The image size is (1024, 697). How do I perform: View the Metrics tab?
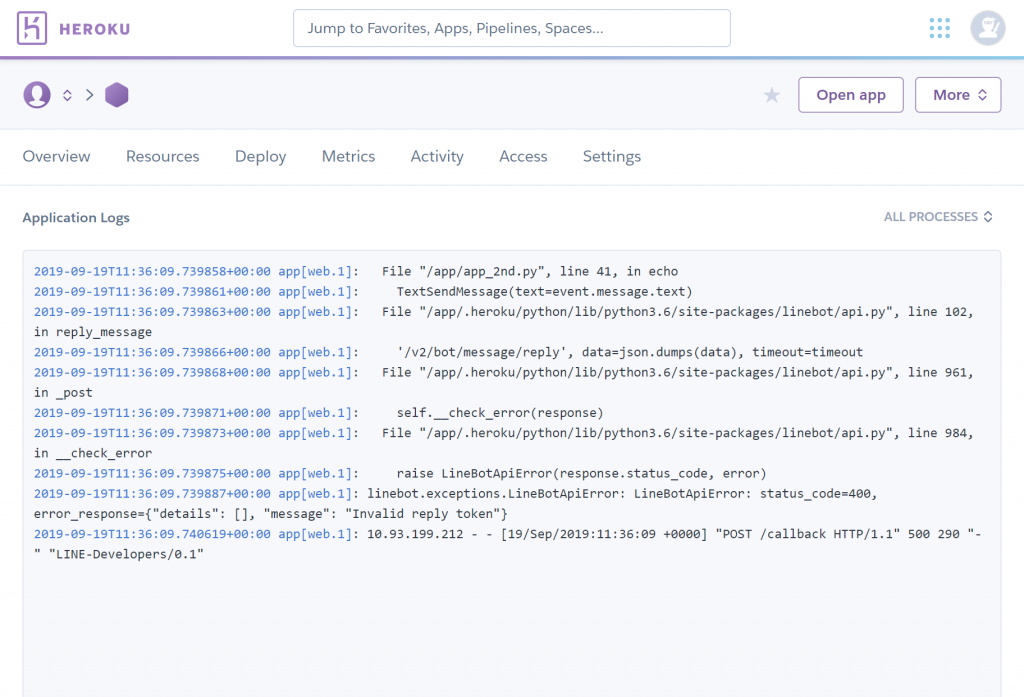[348, 156]
